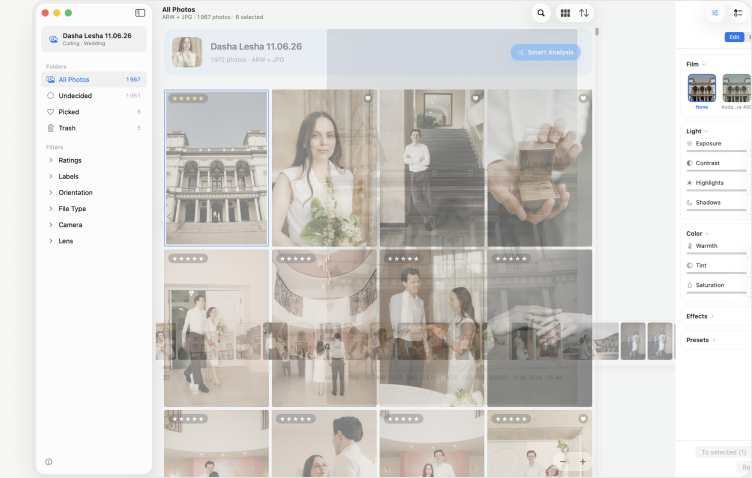Zoom in thumbnails with plus button
752x478 pixels.
583,462
